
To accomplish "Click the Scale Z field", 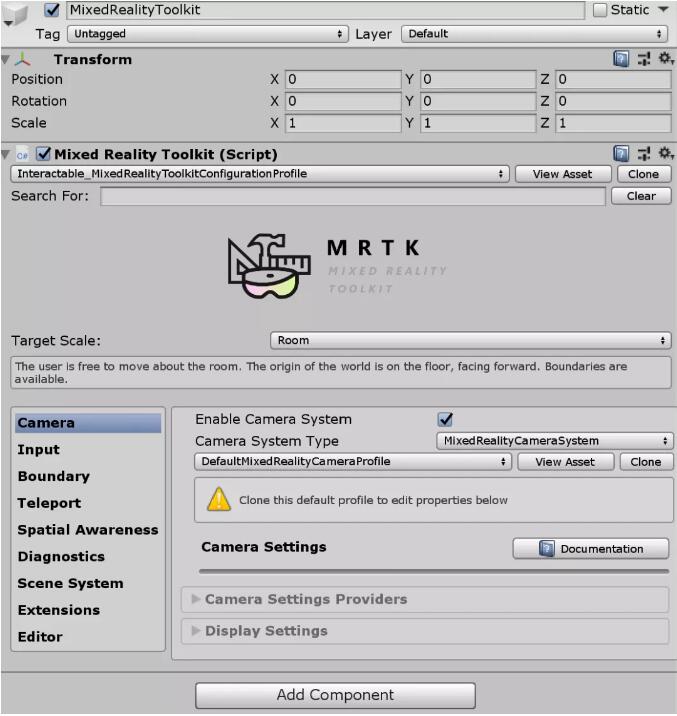I will [x=613, y=123].
